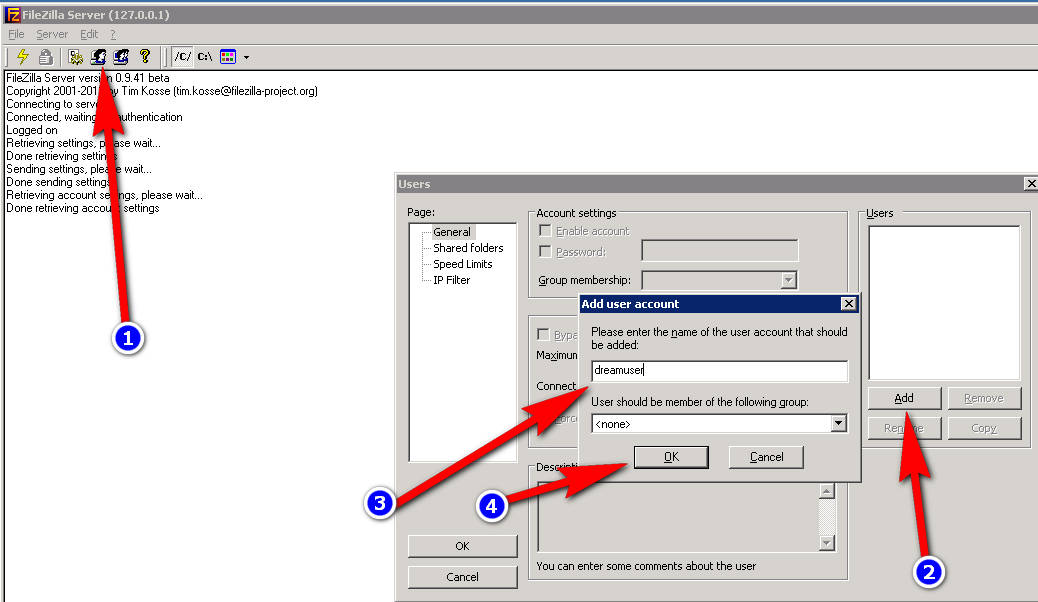1038x602 pixels.
Task: Toggle the partially hidden Bypass checkbox
Action: pyautogui.click(x=543, y=334)
